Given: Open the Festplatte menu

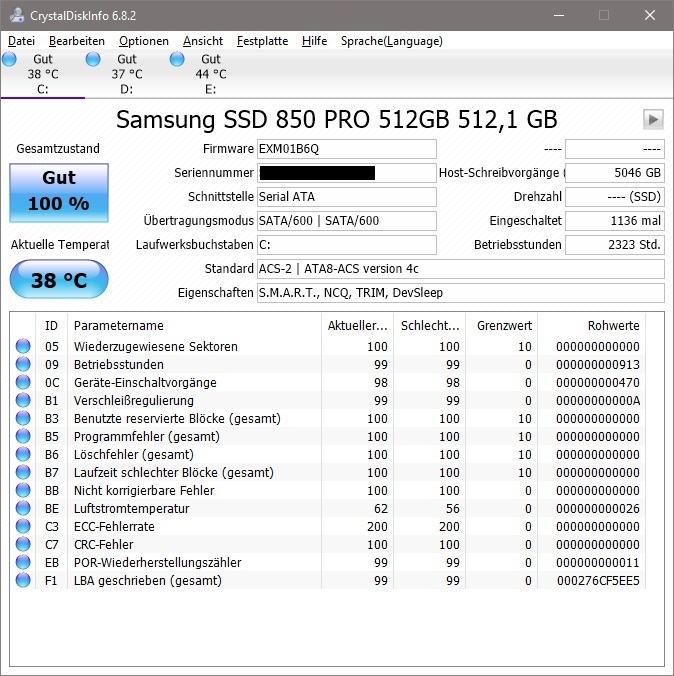Looking at the screenshot, I should (x=262, y=41).
